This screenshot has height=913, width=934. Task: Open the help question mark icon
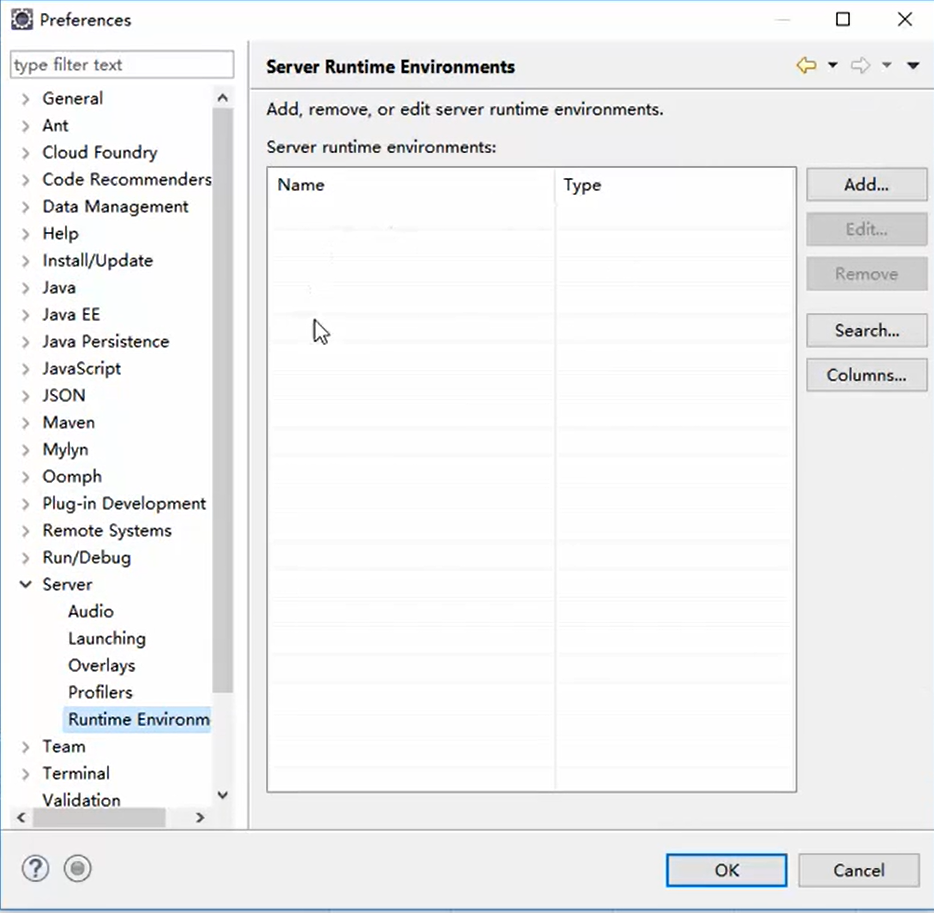pyautogui.click(x=35, y=868)
